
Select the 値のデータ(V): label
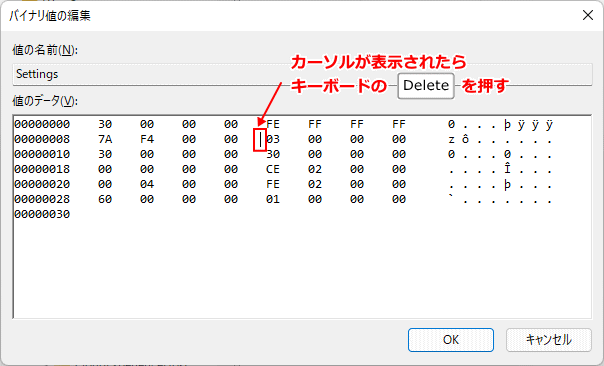click(45, 101)
